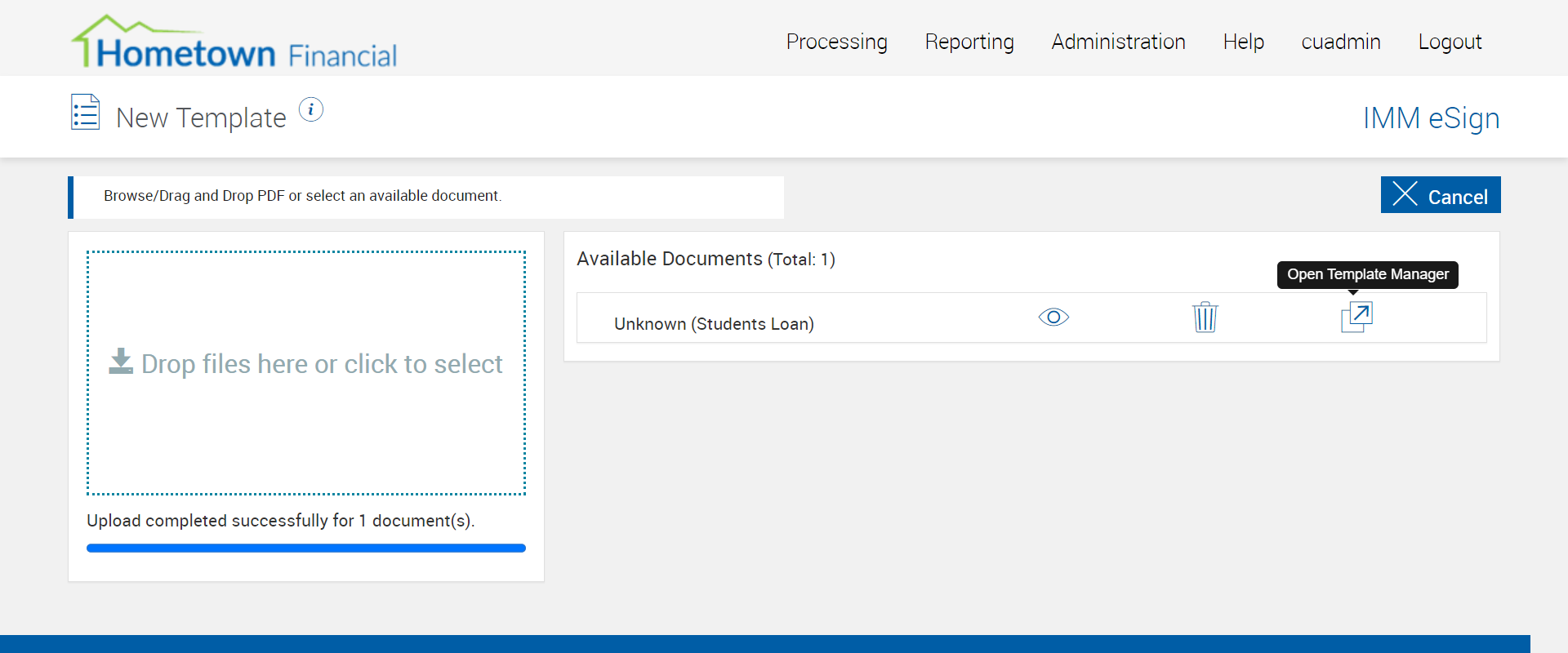Open the Reporting menu
Image resolution: width=1568 pixels, height=653 pixels.
coord(969,42)
